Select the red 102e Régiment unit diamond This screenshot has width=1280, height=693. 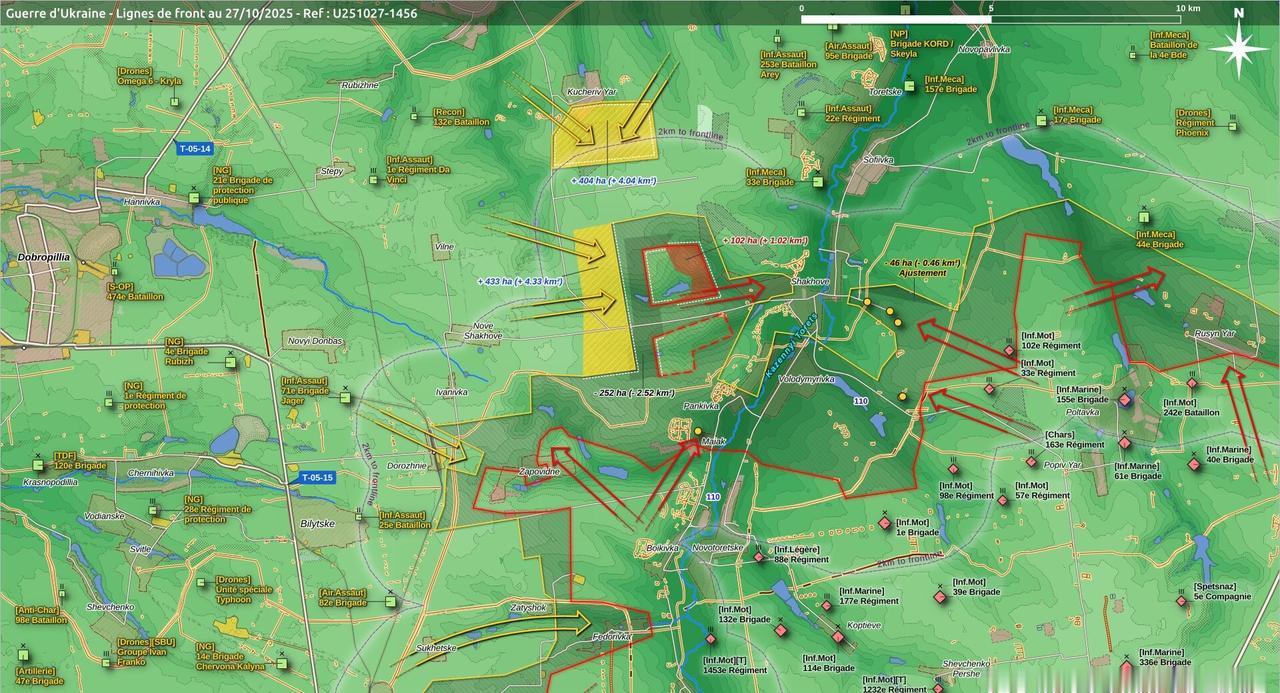coord(1009,351)
